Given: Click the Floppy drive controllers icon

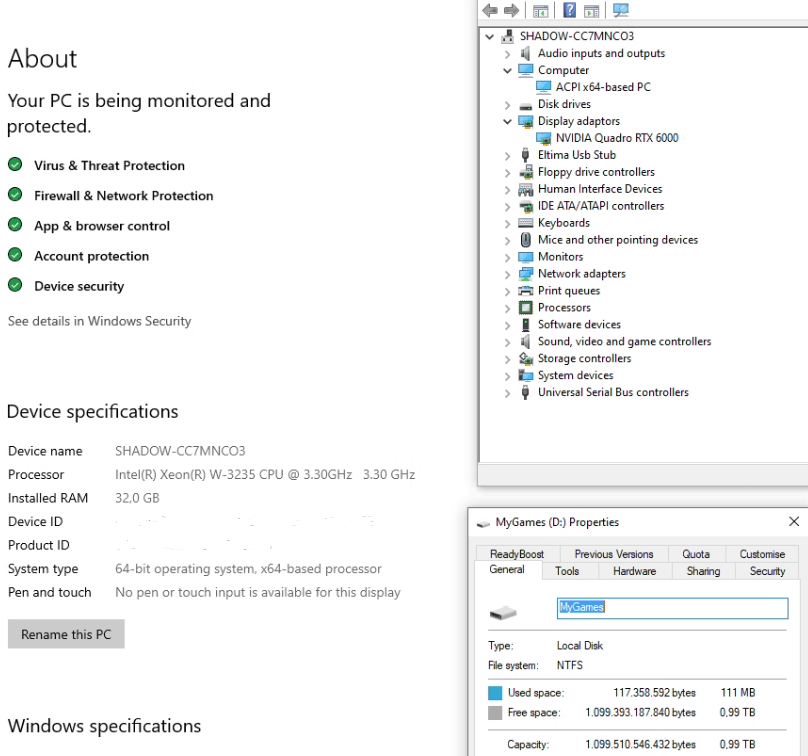Looking at the screenshot, I should [526, 172].
